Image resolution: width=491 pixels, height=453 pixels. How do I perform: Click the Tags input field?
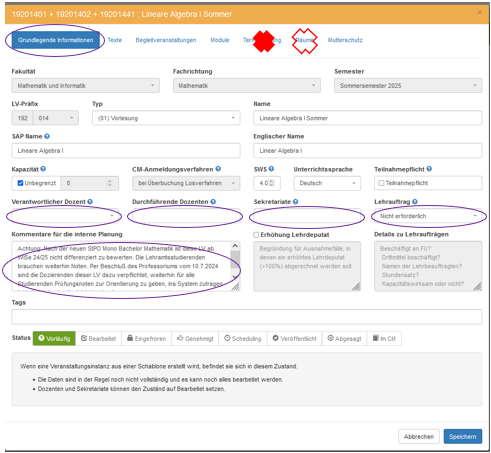click(247, 317)
